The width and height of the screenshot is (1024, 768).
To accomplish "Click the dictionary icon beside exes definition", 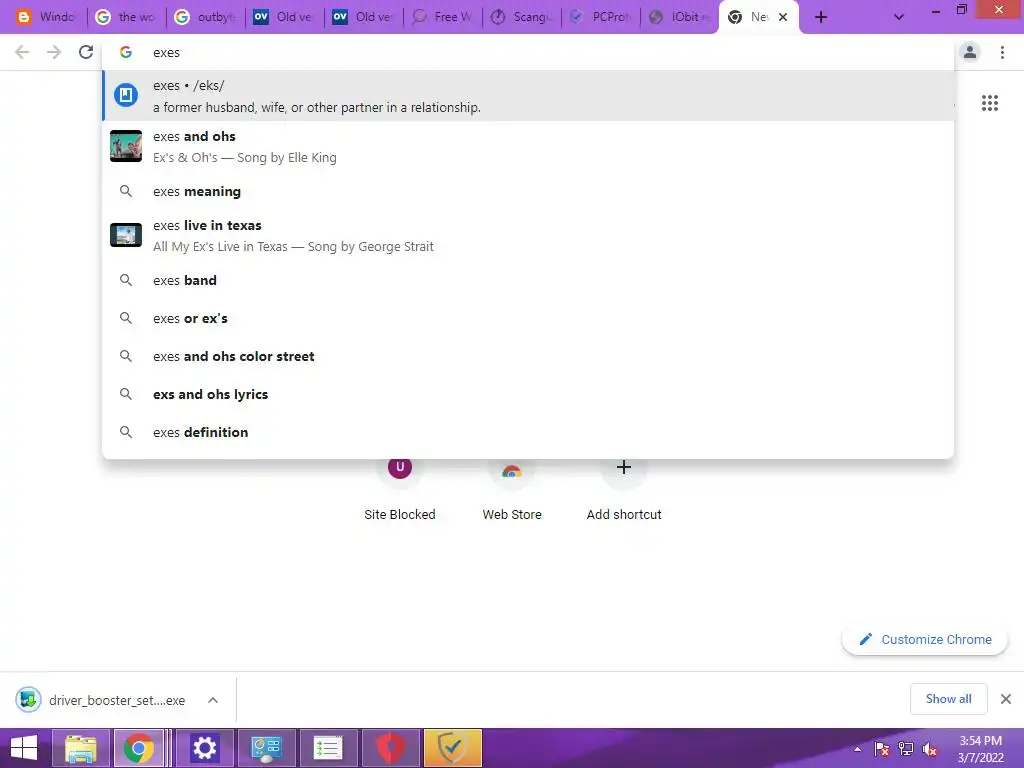I will tap(126, 95).
